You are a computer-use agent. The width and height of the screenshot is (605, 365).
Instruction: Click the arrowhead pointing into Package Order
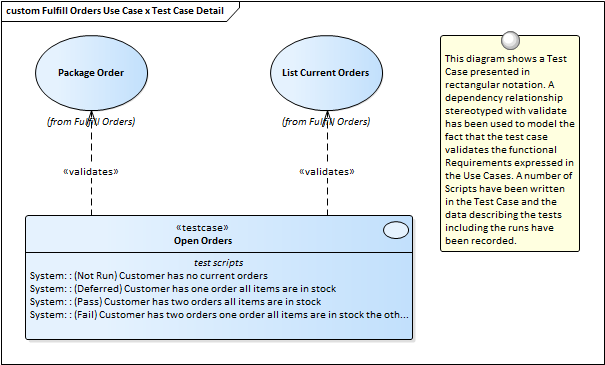[x=91, y=115]
